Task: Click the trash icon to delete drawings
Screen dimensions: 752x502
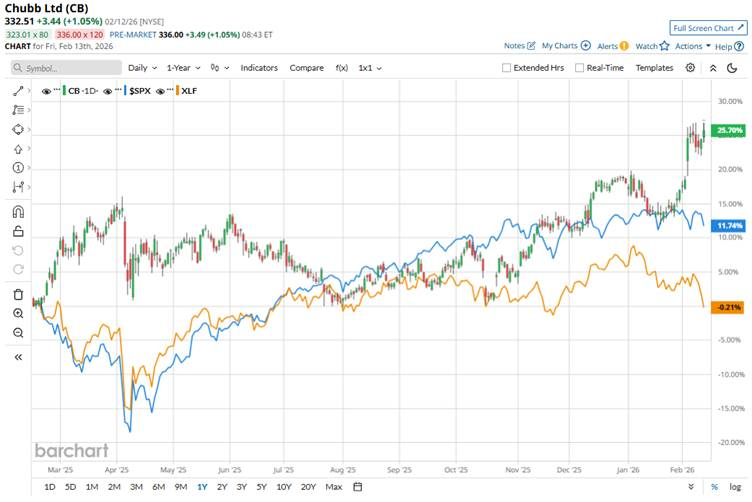Action: [18, 294]
